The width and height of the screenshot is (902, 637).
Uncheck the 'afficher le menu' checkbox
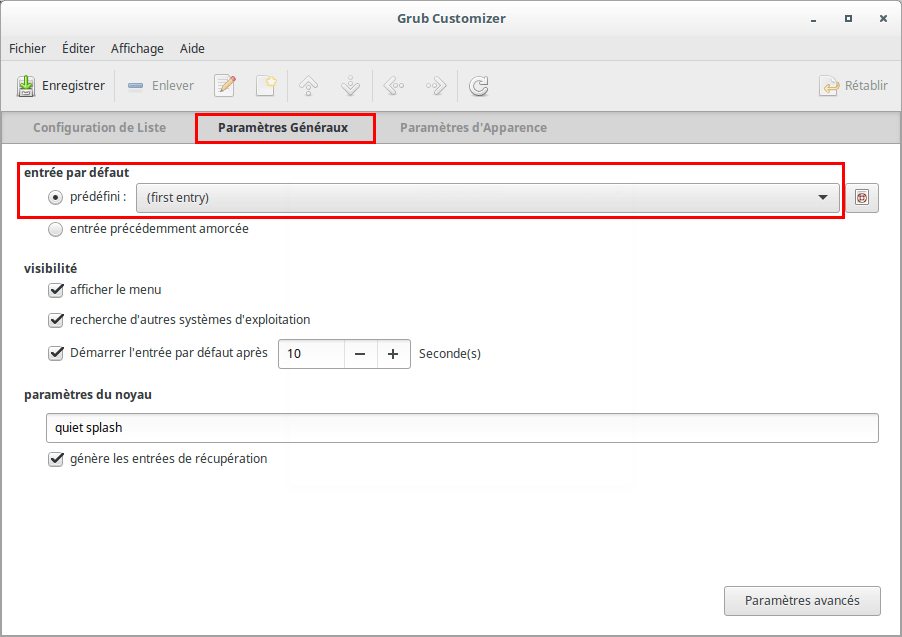pyautogui.click(x=56, y=290)
